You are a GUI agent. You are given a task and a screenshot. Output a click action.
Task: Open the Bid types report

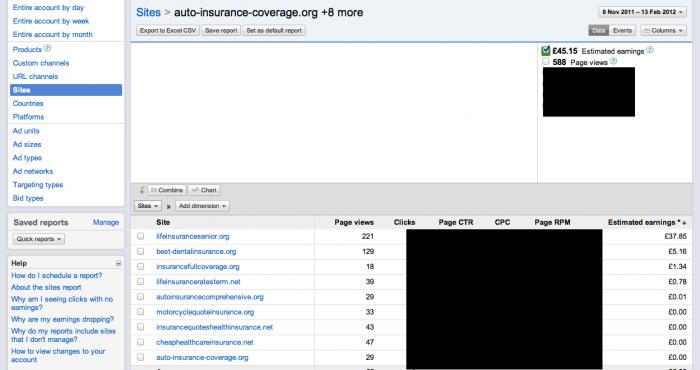coord(28,198)
